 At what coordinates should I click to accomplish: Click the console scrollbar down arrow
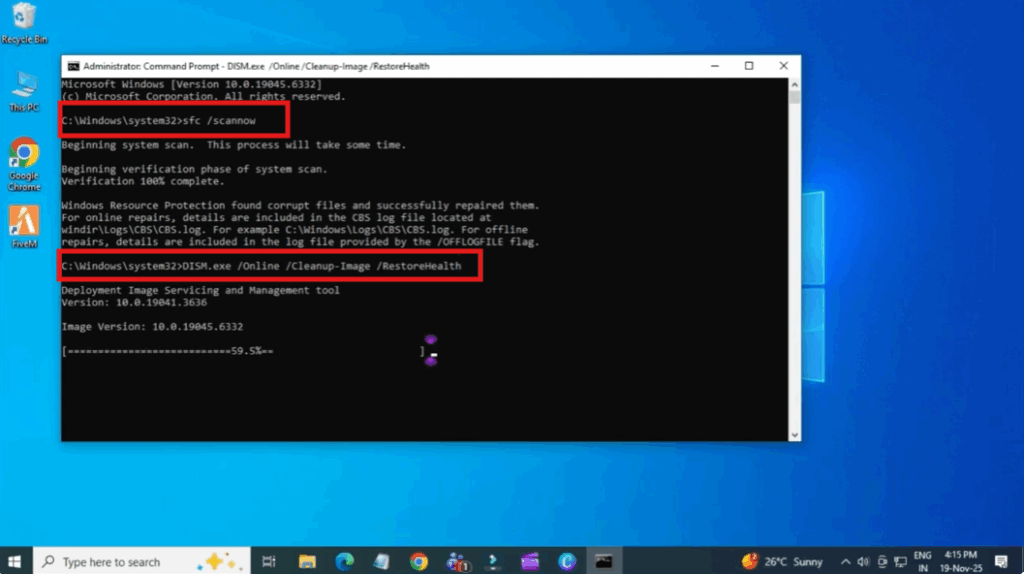(794, 435)
